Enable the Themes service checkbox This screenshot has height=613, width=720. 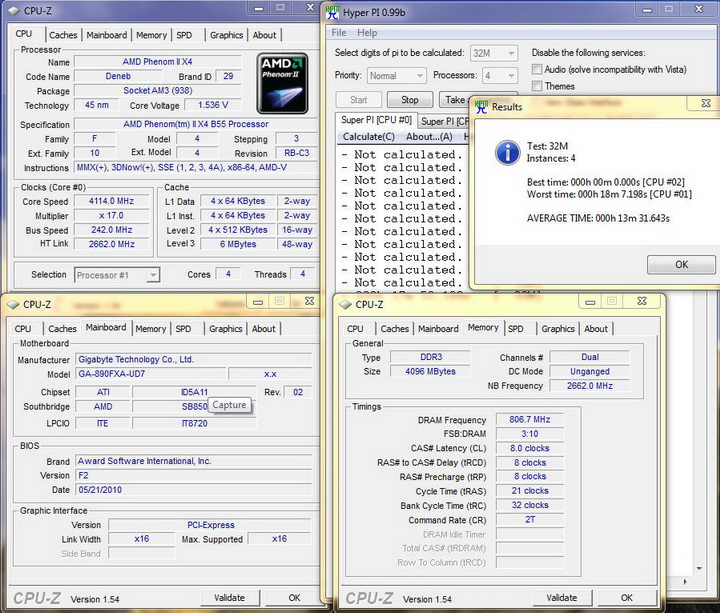[x=537, y=86]
